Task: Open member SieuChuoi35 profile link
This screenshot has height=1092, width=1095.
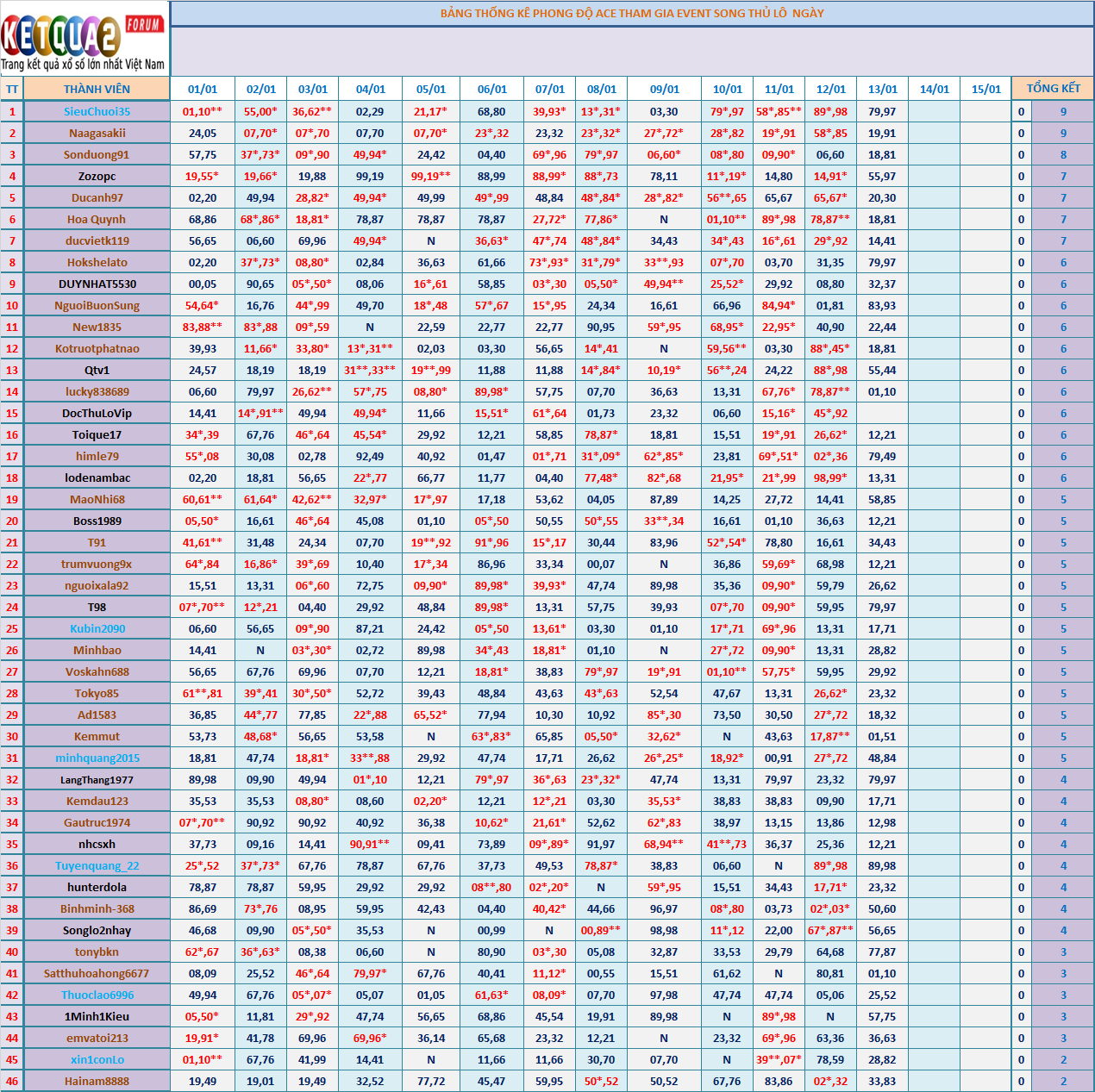Action: [97, 111]
